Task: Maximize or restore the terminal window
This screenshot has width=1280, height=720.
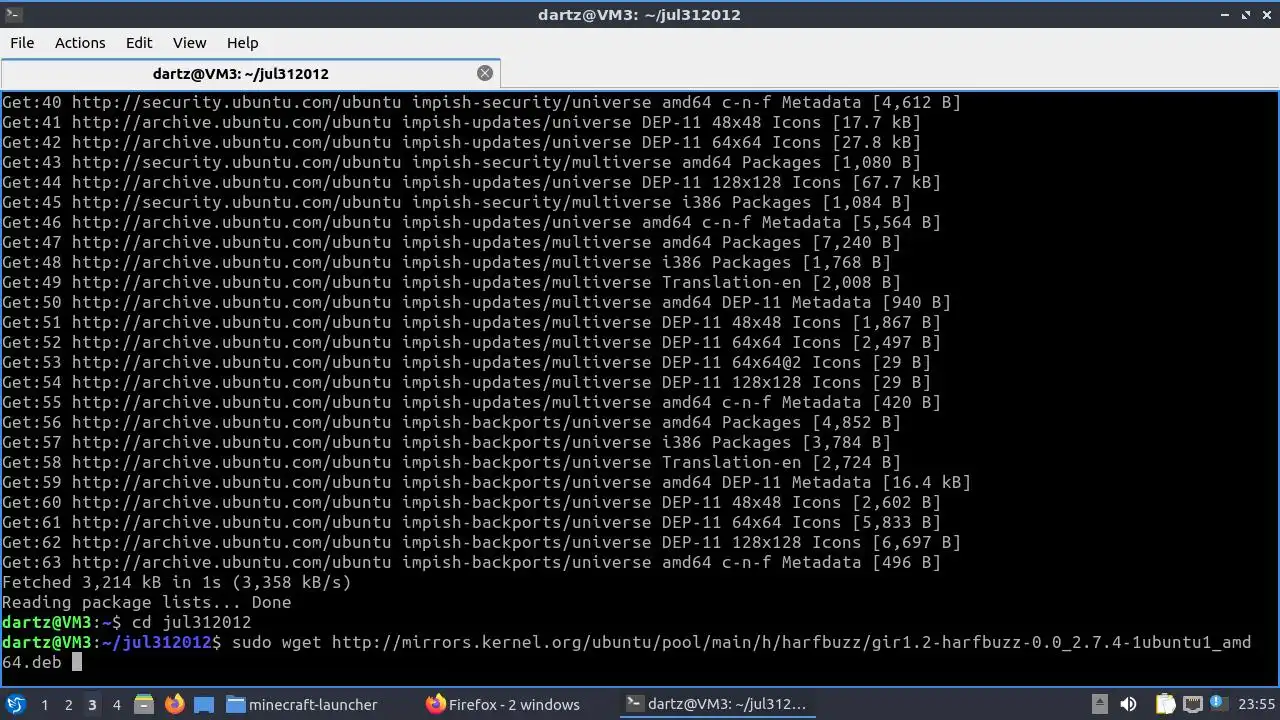Action: pyautogui.click(x=1246, y=15)
